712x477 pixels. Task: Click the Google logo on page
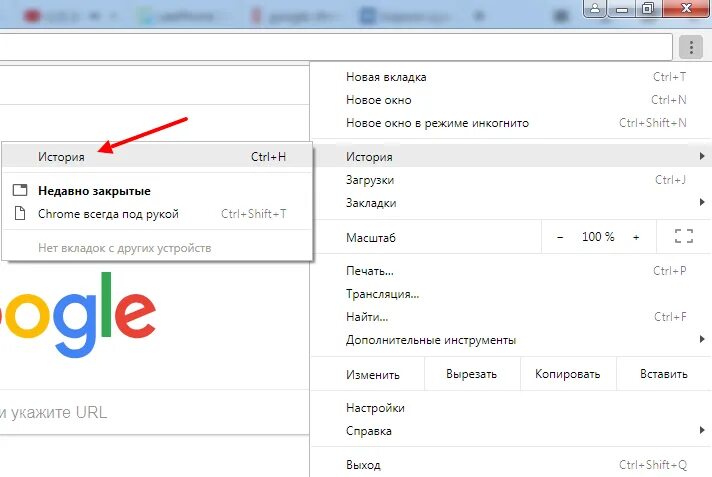77,314
